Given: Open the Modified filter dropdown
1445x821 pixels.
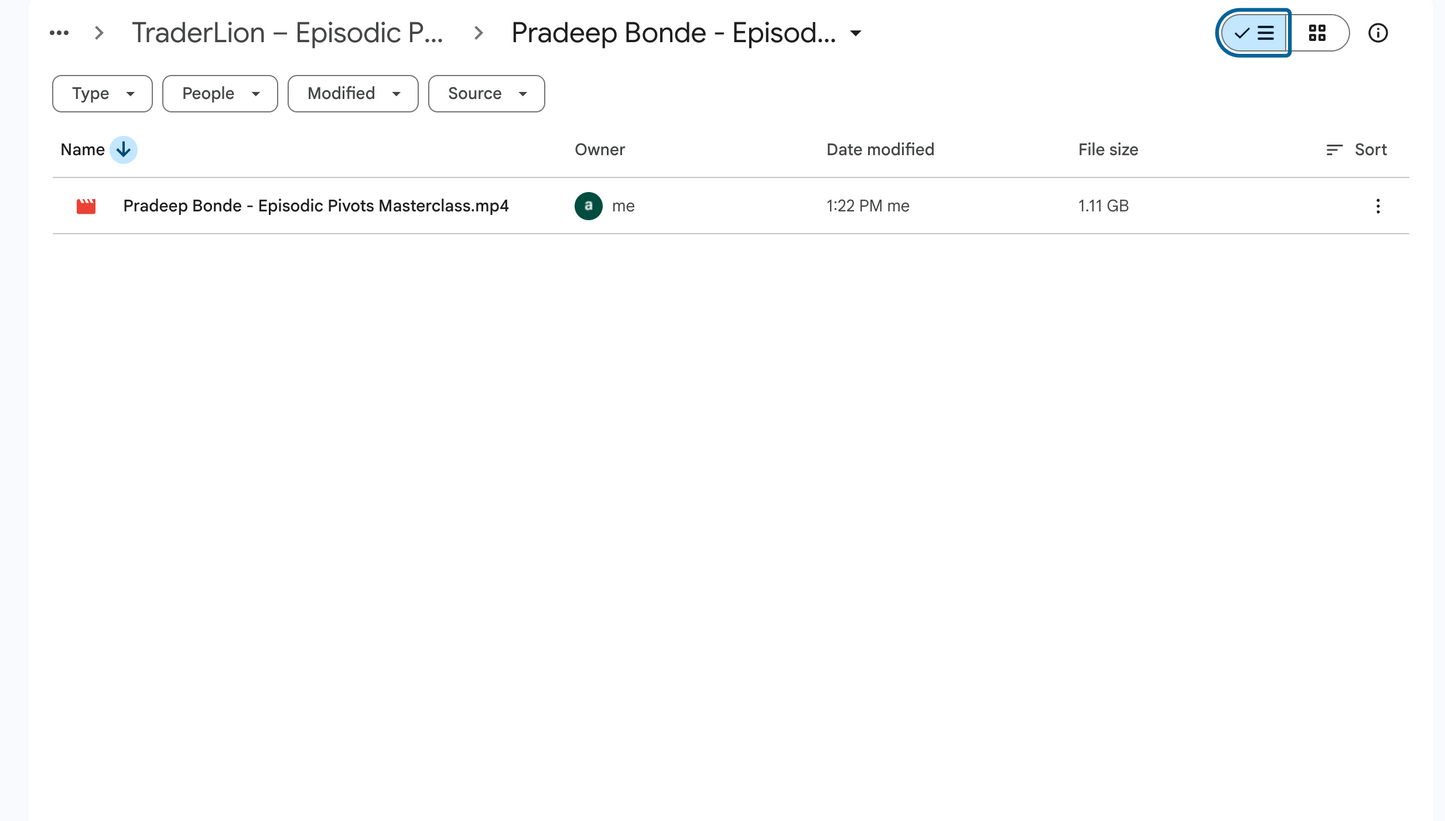Looking at the screenshot, I should (x=353, y=93).
